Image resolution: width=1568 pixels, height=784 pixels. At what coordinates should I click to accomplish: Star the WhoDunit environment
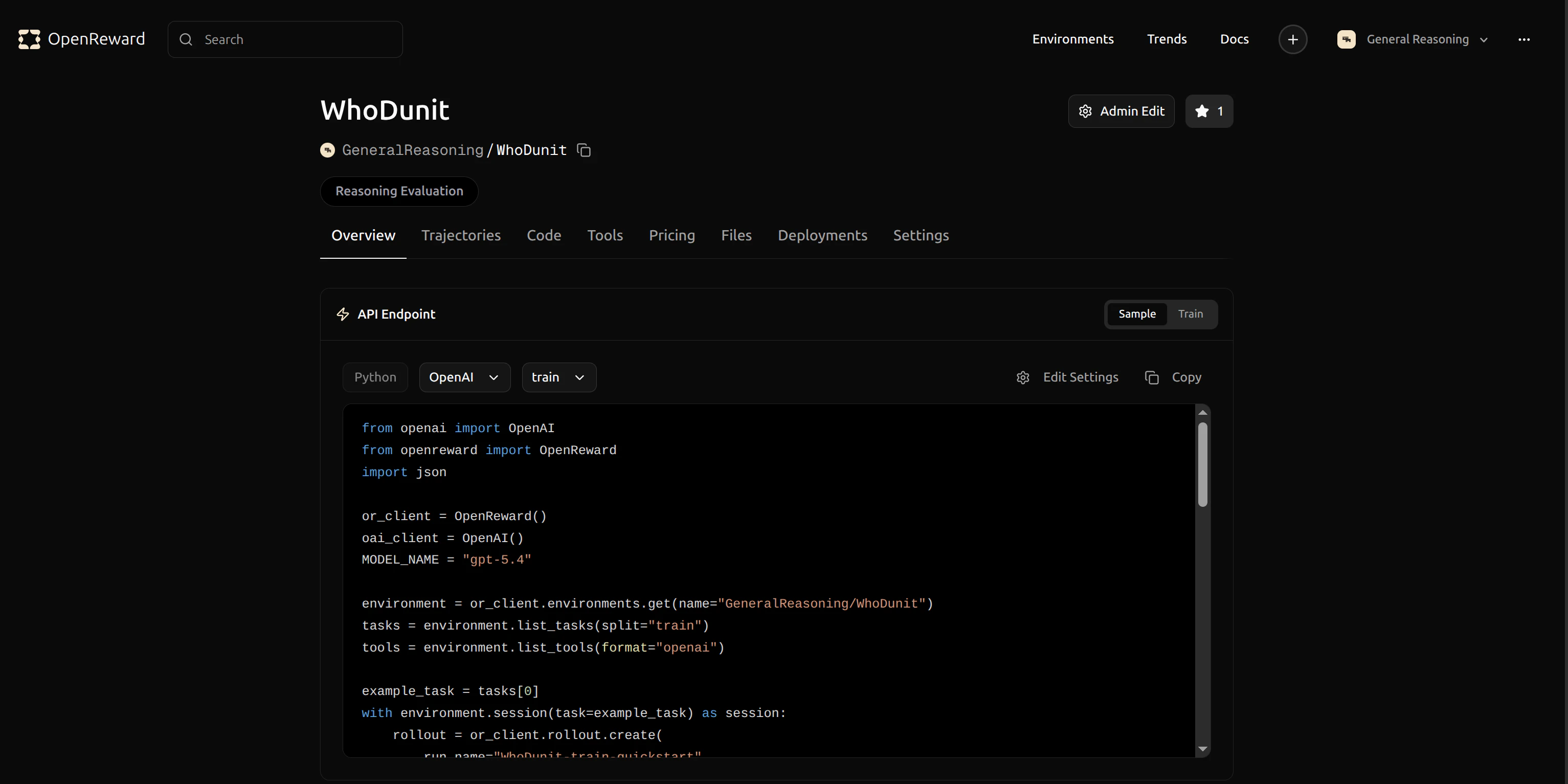coord(1208,111)
